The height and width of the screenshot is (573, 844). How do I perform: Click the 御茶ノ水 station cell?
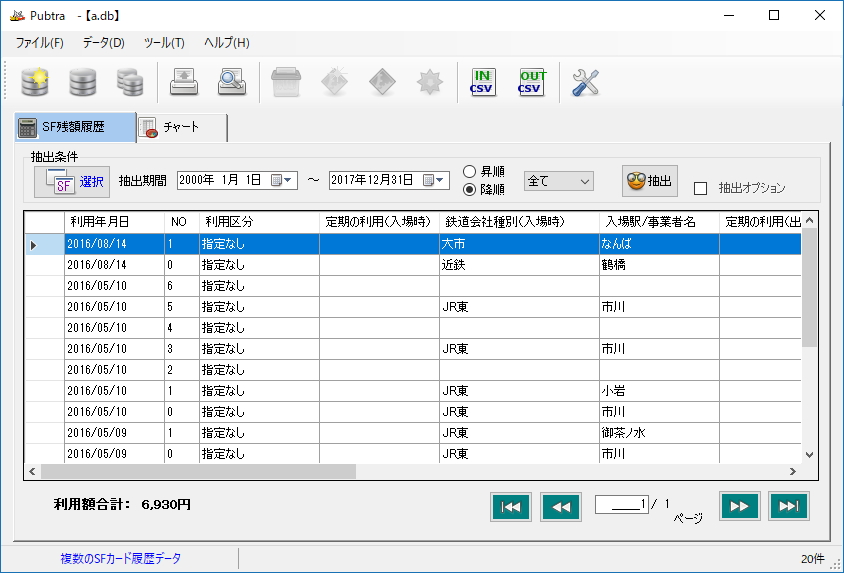pos(659,433)
